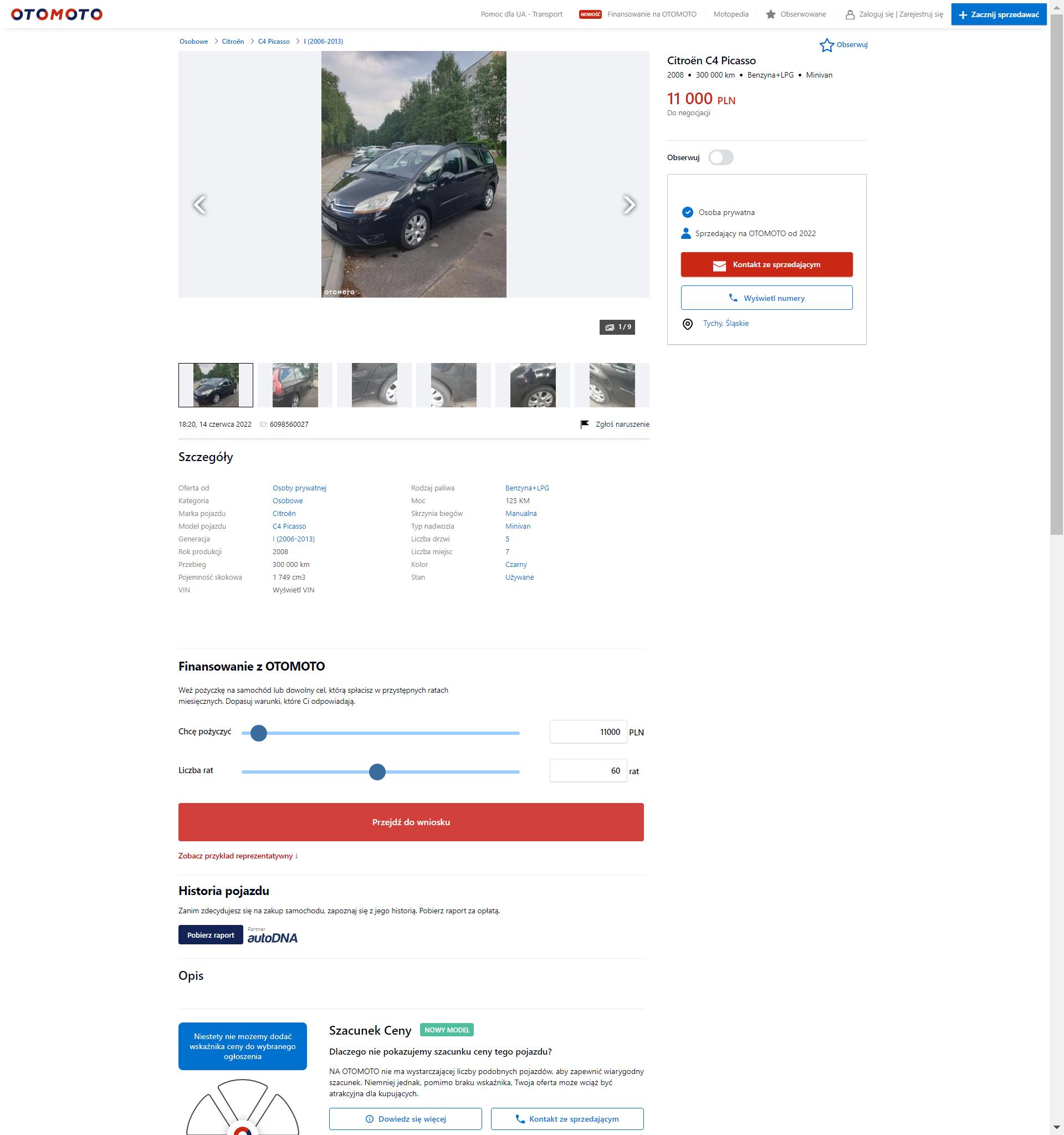This screenshot has width=1064, height=1135.
Task: Click the Wyświetl numery button
Action: pyautogui.click(x=766, y=298)
